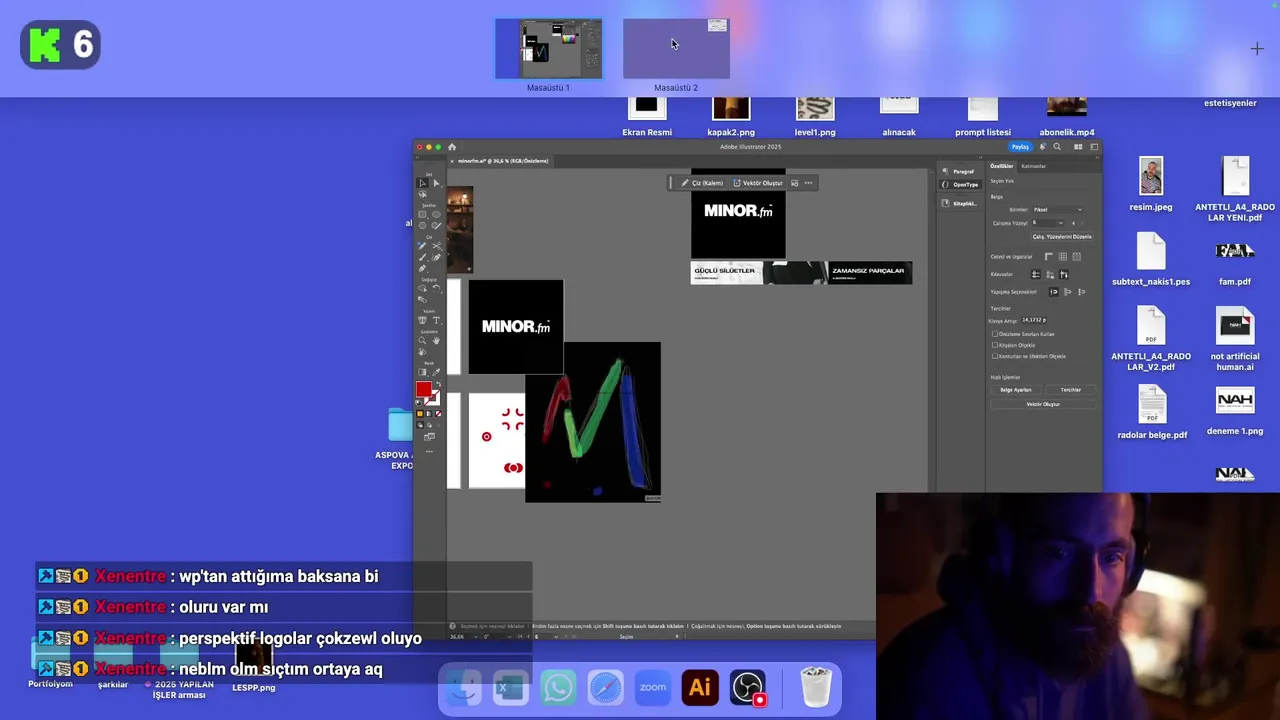Click the first Kılavuzlar guide icon
The image size is (1280, 720).
pyautogui.click(x=1036, y=274)
